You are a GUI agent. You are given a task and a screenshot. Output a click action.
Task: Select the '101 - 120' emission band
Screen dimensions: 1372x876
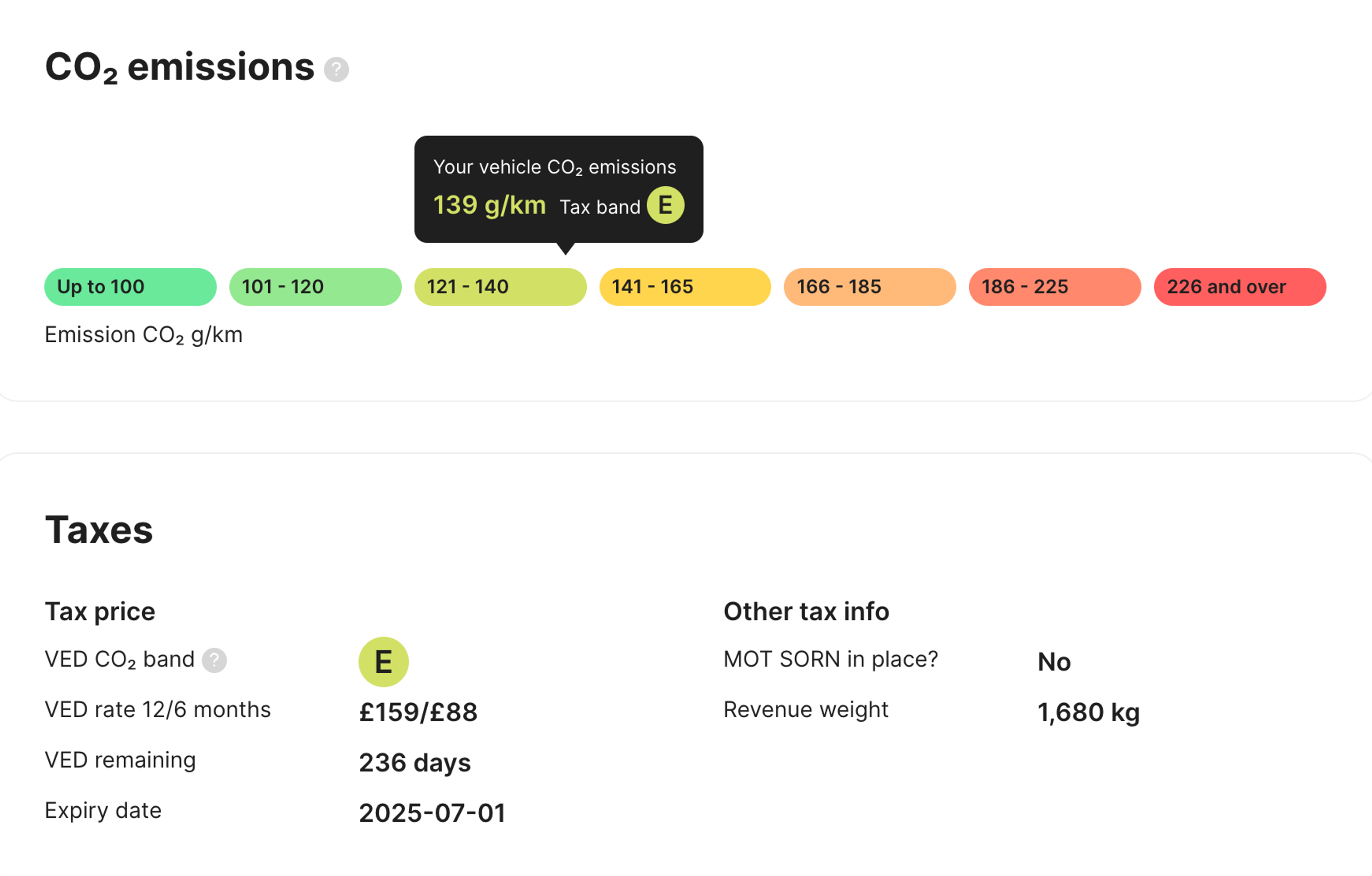coord(315,287)
